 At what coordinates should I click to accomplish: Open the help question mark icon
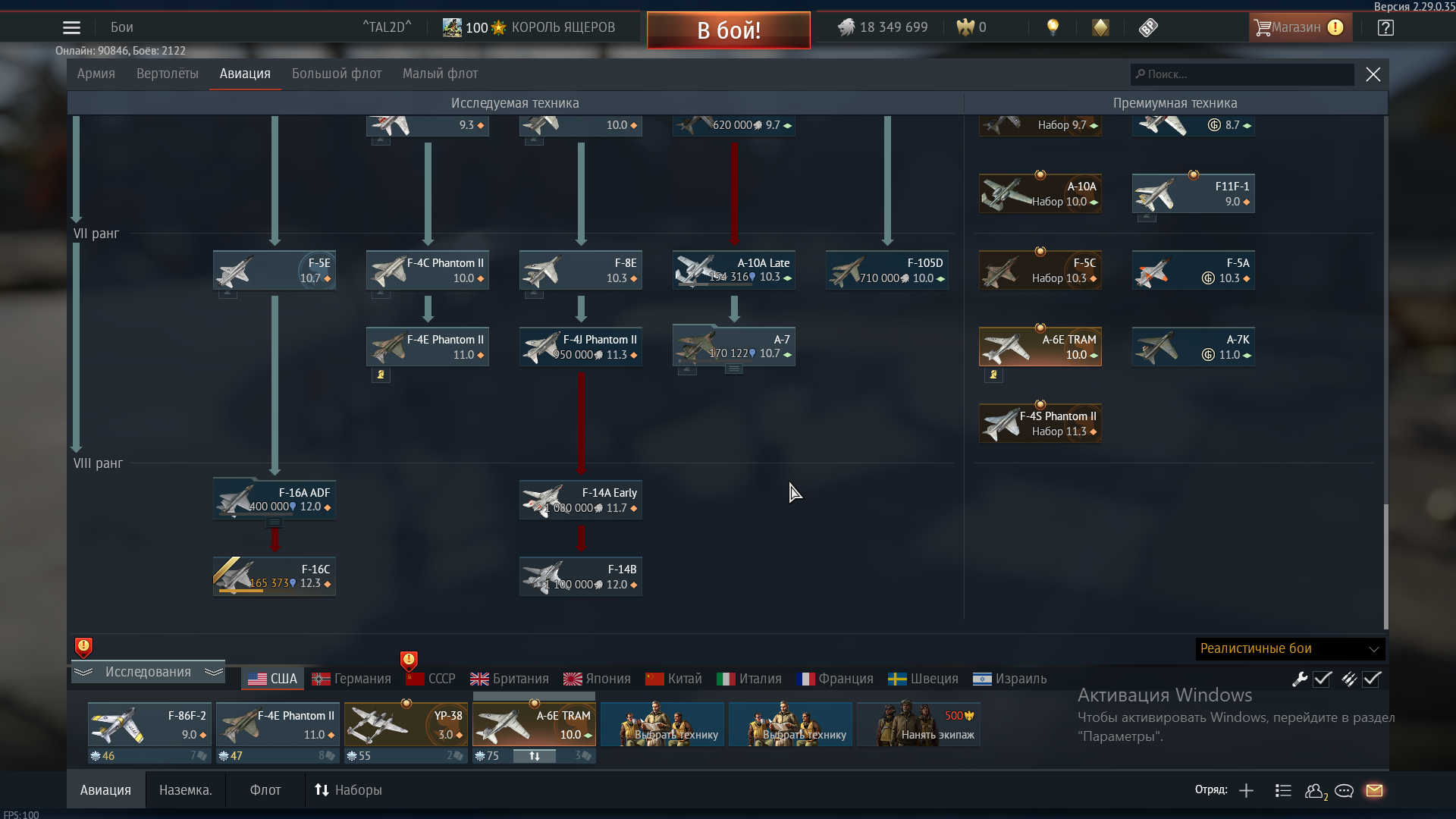click(1385, 27)
